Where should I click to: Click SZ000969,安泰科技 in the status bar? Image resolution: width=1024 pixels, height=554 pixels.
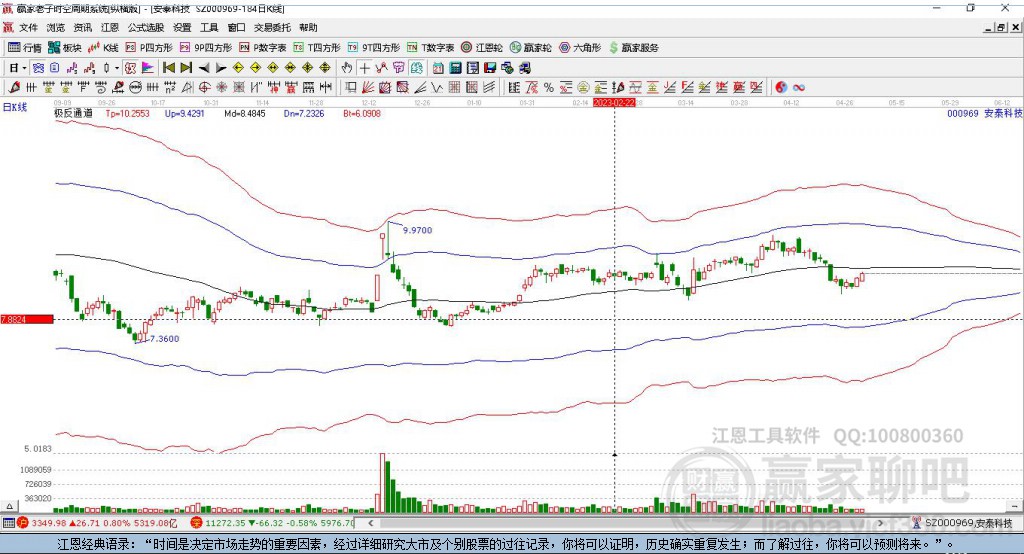(x=968, y=523)
